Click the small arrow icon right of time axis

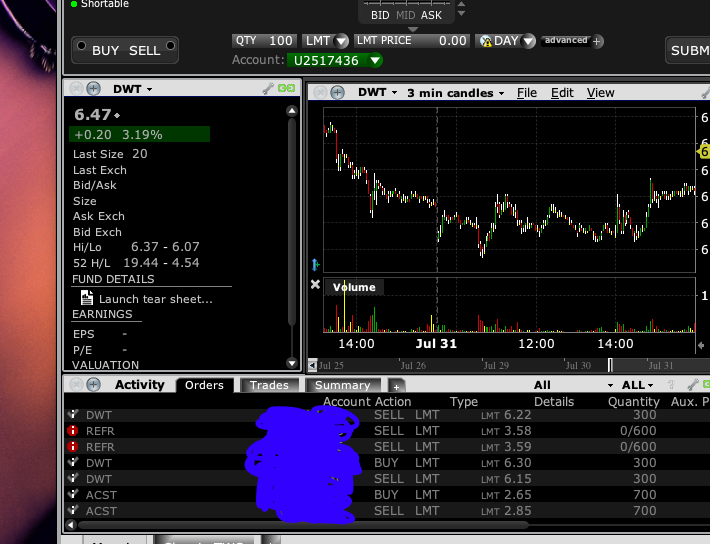point(701,345)
